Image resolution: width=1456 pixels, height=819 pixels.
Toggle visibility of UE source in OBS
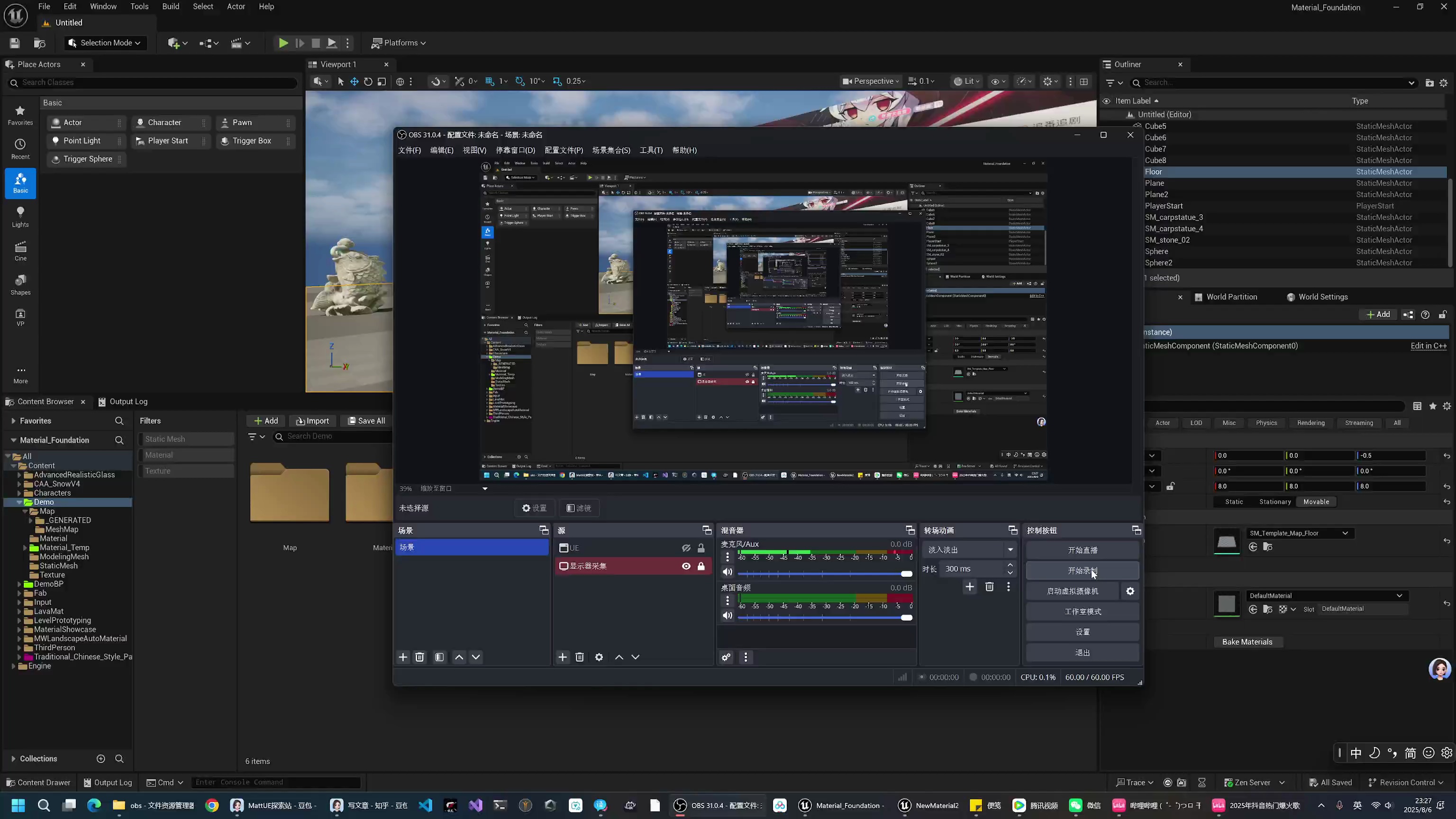pos(686,548)
